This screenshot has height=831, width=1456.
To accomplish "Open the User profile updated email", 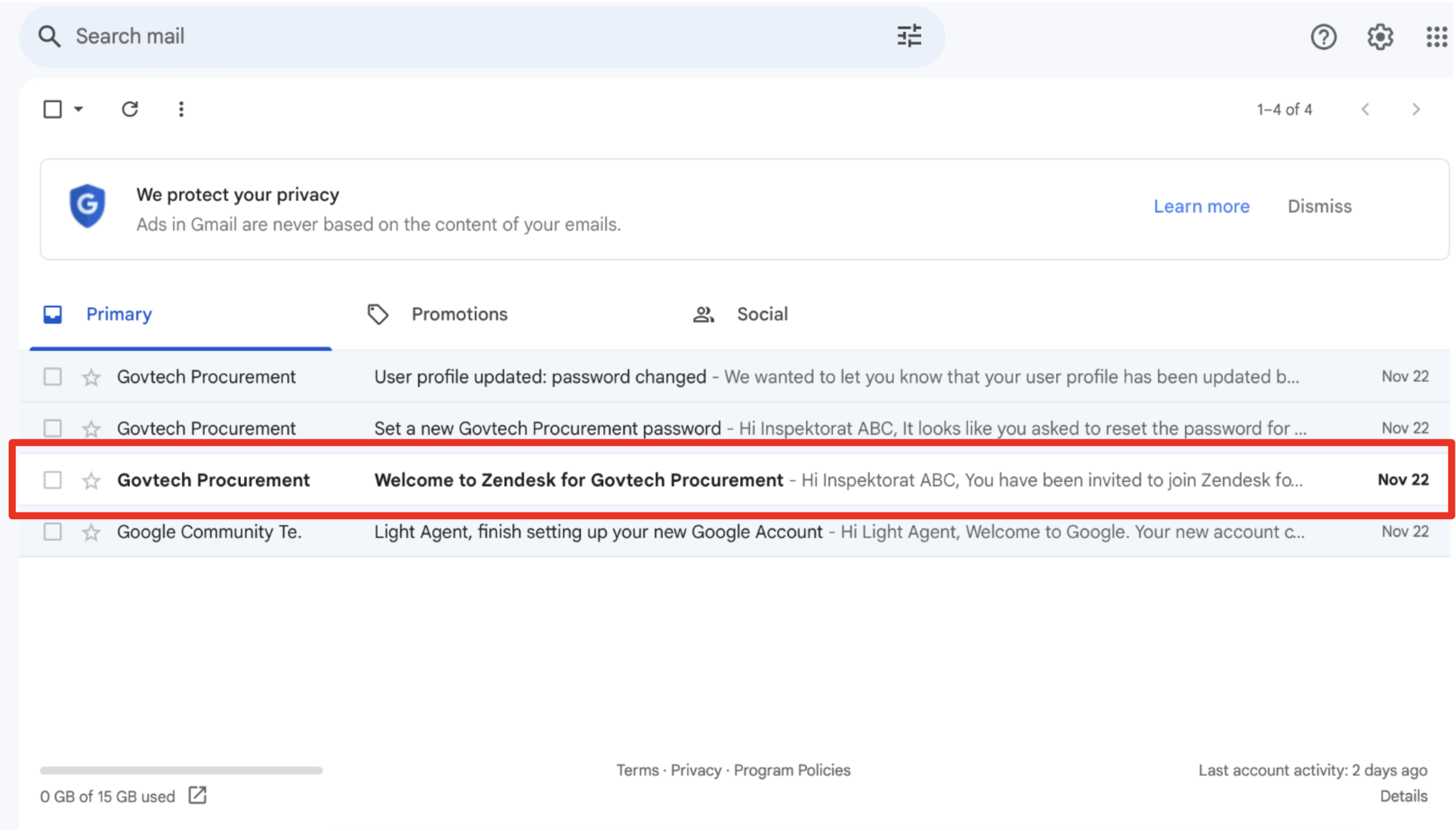I will coord(735,377).
